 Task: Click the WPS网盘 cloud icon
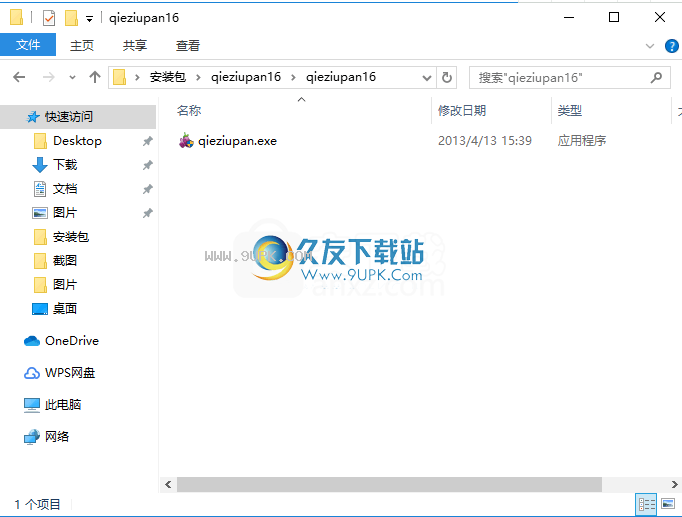click(x=32, y=373)
